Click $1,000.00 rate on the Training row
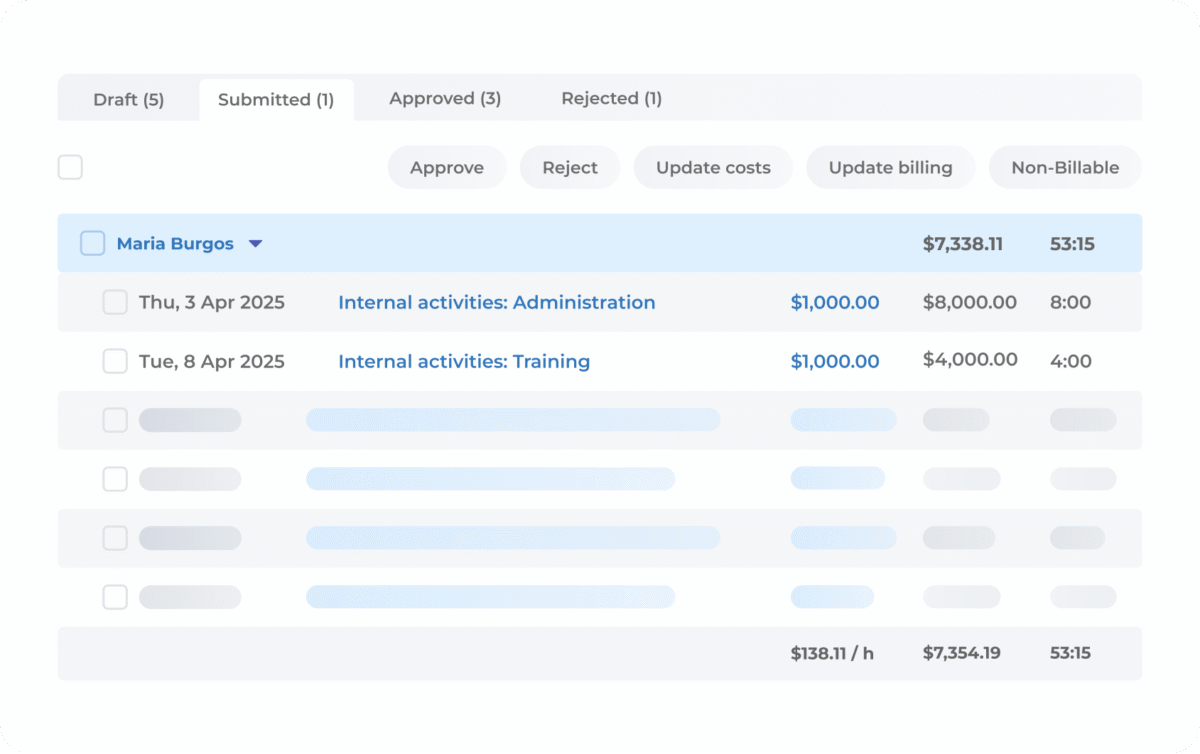Image resolution: width=1200 pixels, height=754 pixels. pyautogui.click(x=835, y=361)
